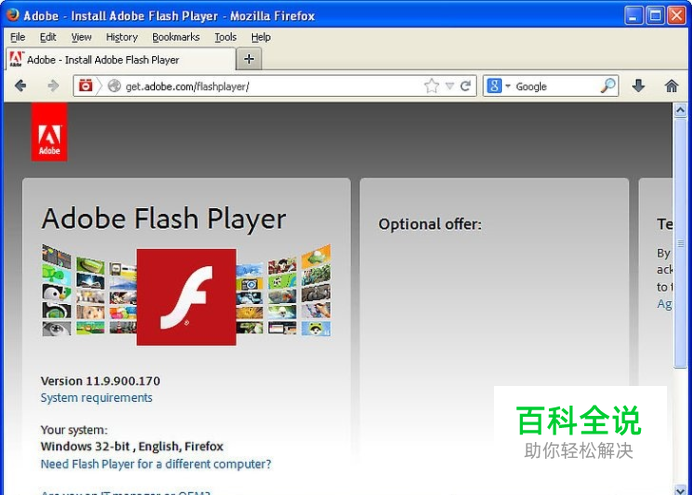The width and height of the screenshot is (692, 495).
Task: Reload the page with refresh icon
Action: pyautogui.click(x=465, y=86)
